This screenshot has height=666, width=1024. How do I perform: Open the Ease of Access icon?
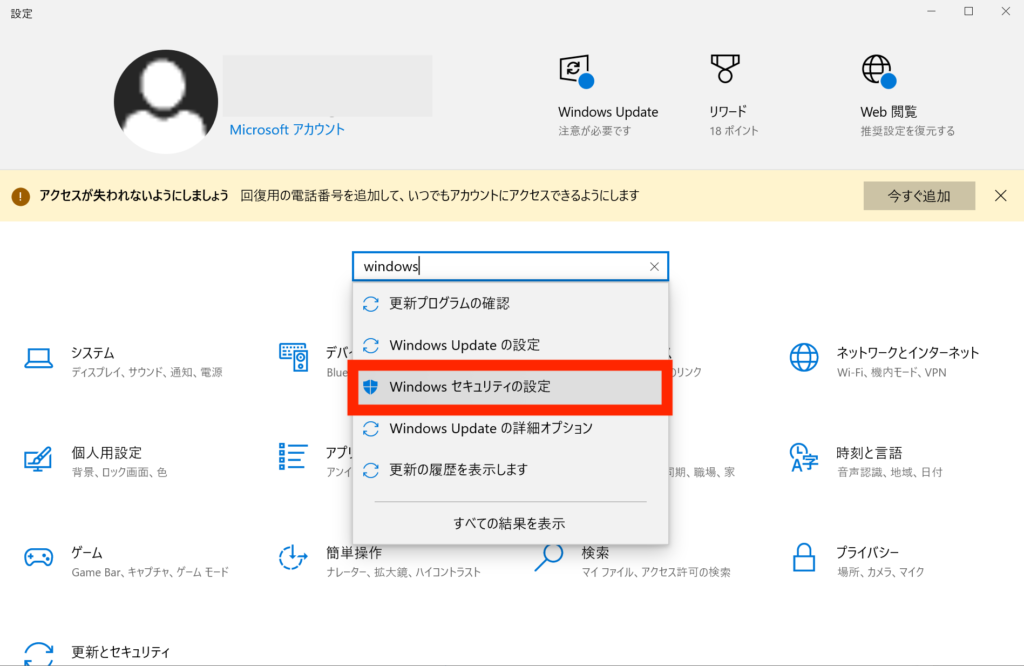(293, 557)
